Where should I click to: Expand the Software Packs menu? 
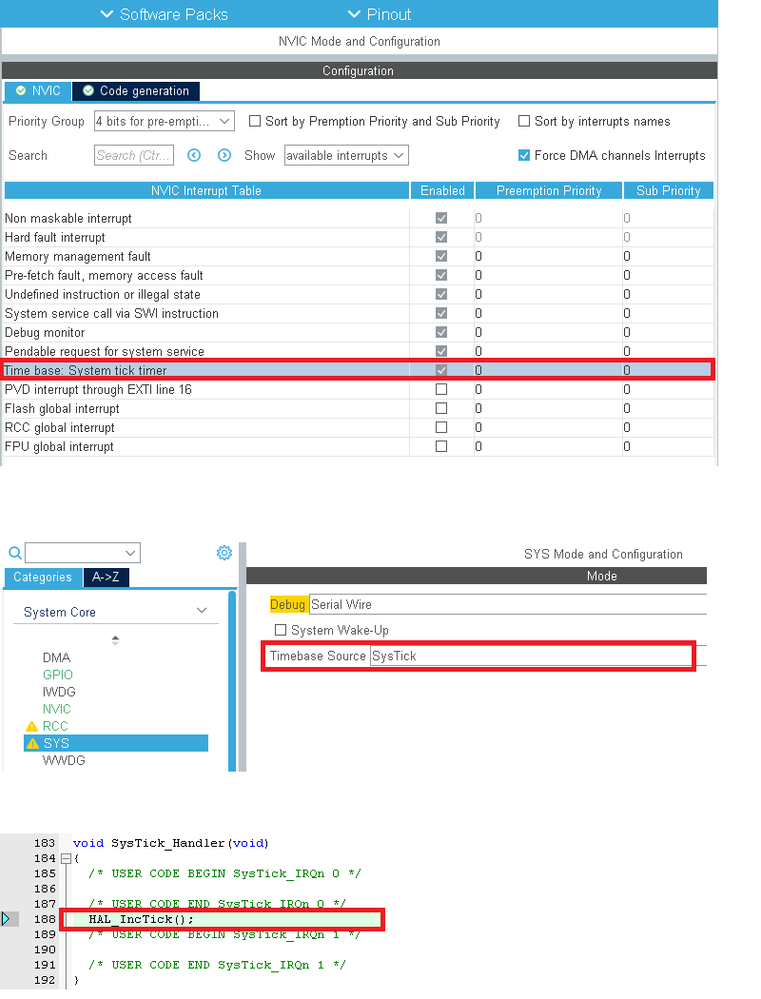click(x=164, y=14)
